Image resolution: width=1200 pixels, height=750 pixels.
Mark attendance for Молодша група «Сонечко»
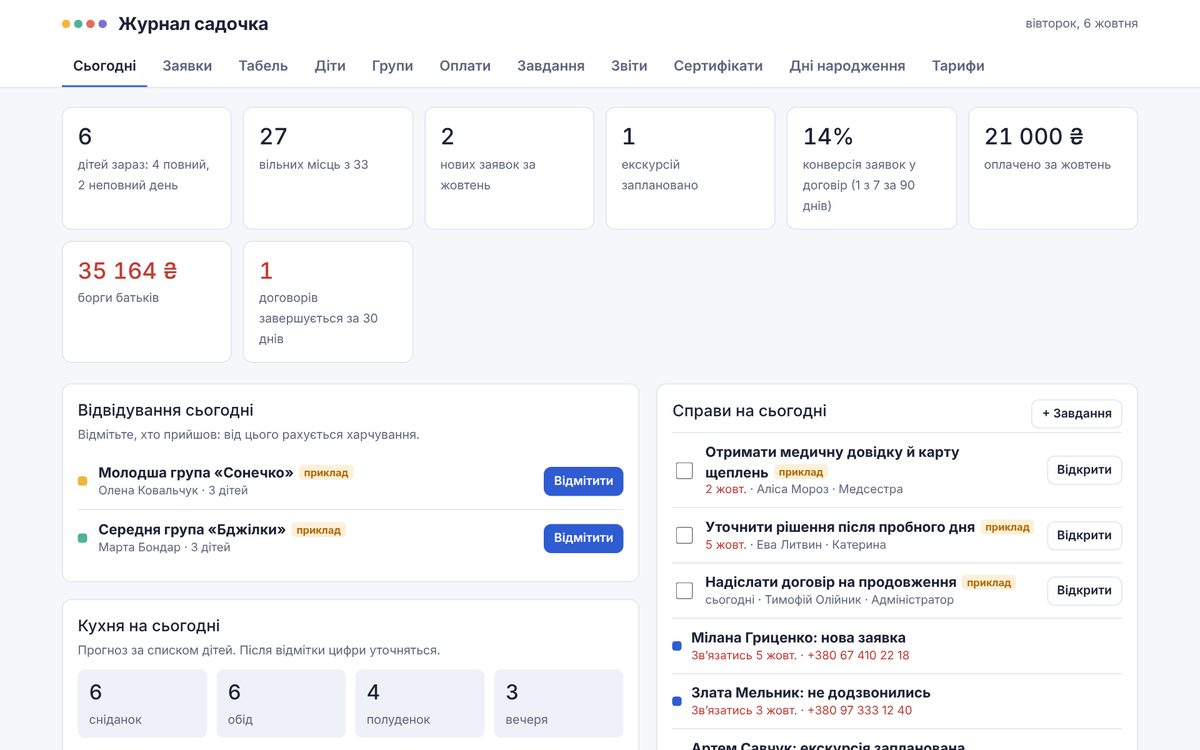point(583,481)
